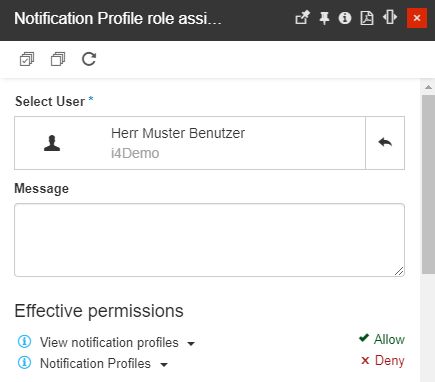Info icon for View notification profiles
The width and height of the screenshot is (435, 382).
coord(24,342)
